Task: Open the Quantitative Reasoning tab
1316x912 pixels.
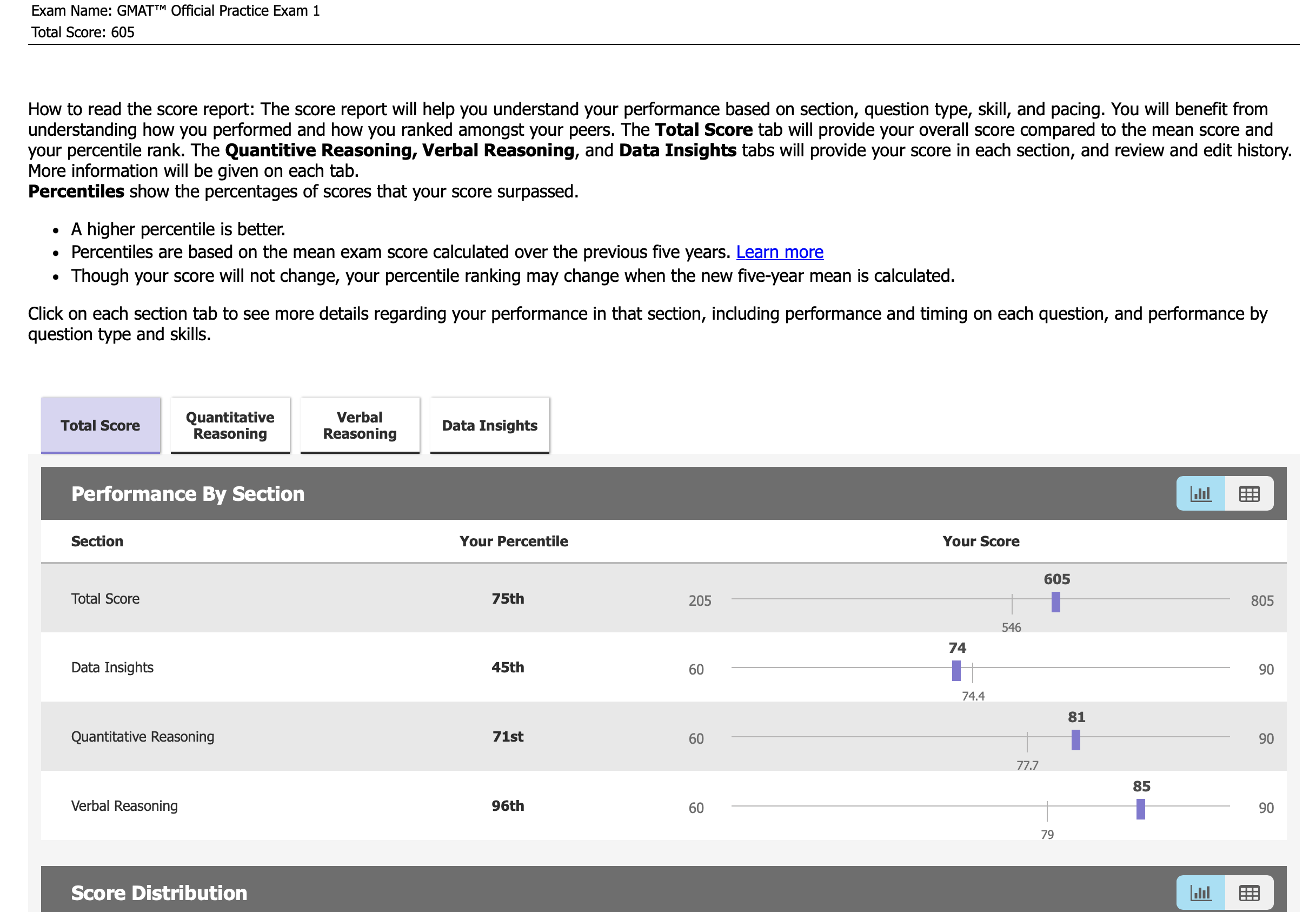Action: coord(230,425)
